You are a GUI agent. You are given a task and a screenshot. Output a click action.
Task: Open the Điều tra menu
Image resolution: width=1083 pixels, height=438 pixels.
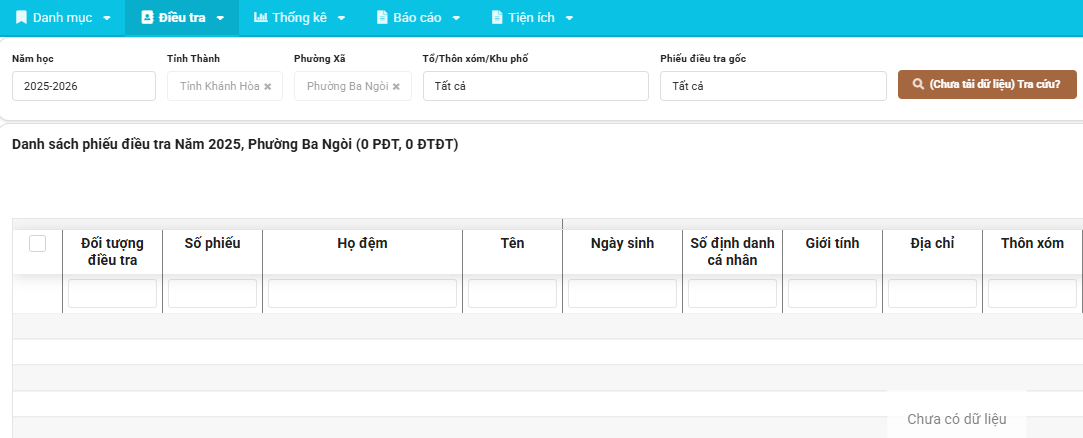pos(182,18)
